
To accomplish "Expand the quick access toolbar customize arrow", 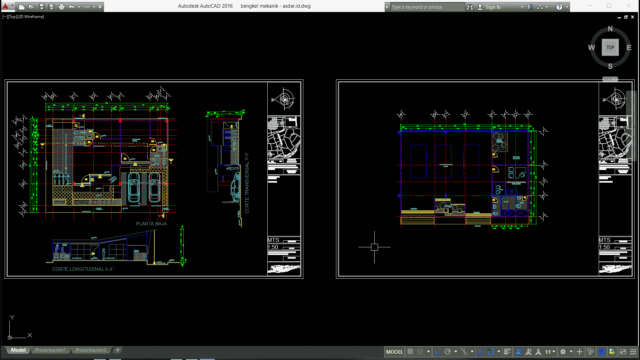I will click(100, 7).
